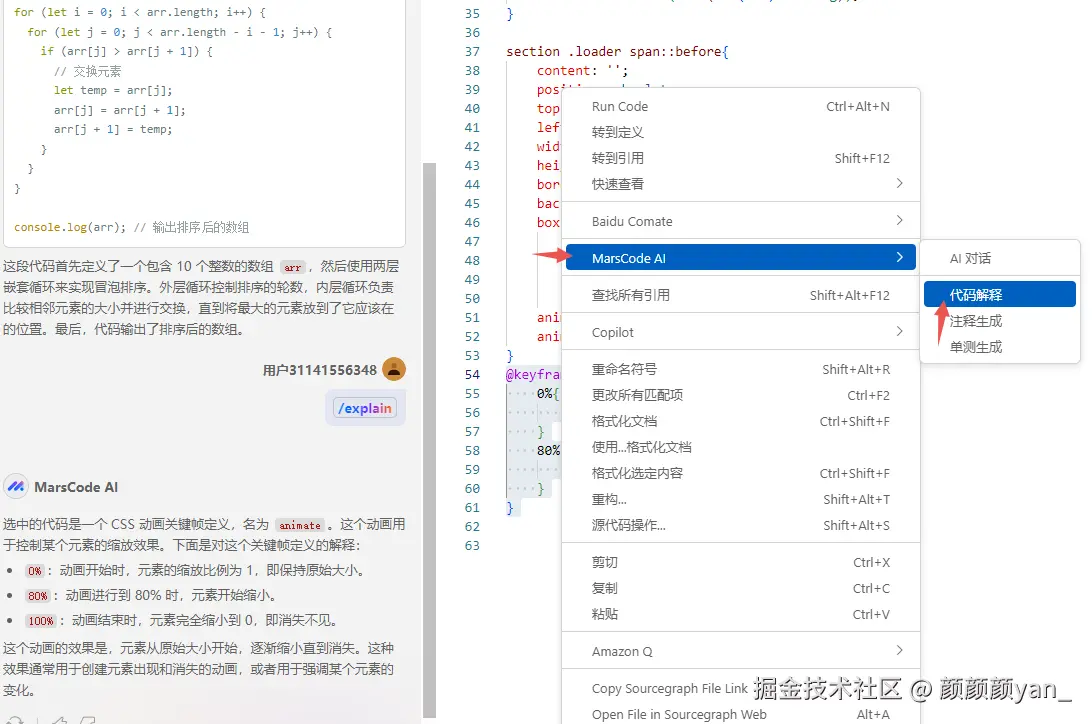Choose 格式化选定内容 menu entry
Viewport: 1092px width, 724px height.
pyautogui.click(x=741, y=473)
